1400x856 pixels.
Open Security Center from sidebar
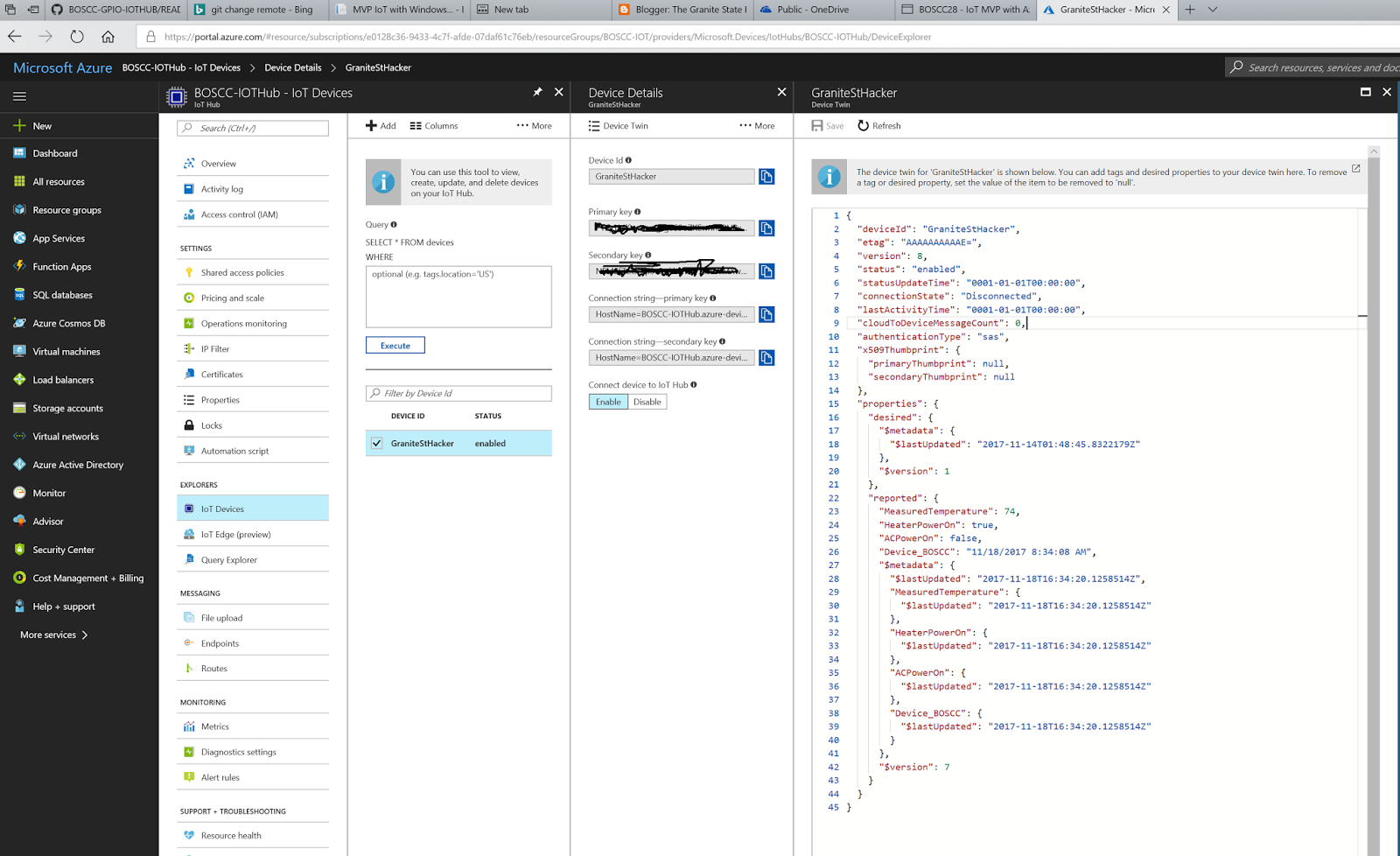tap(63, 550)
